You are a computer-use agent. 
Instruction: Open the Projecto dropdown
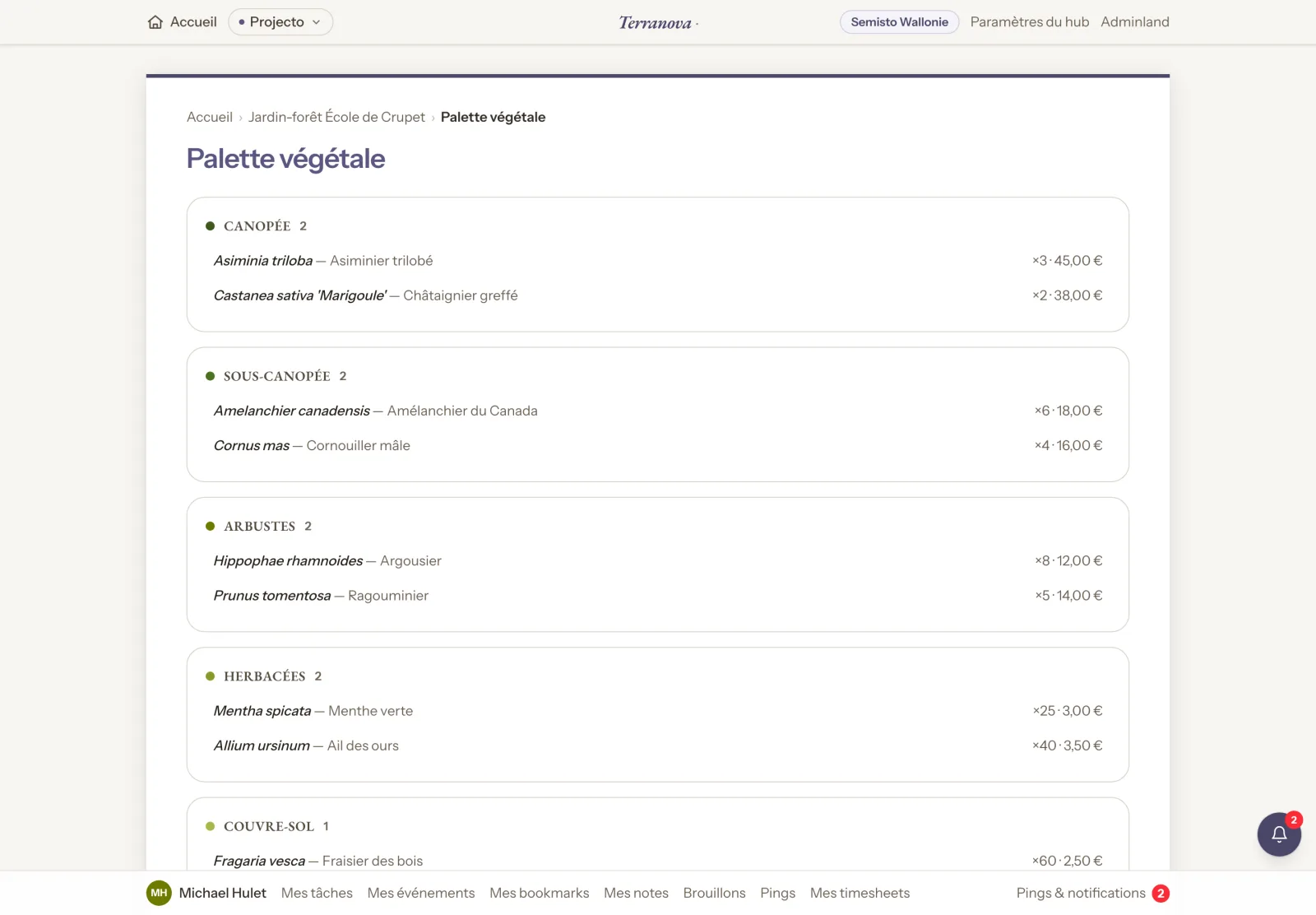pos(280,22)
